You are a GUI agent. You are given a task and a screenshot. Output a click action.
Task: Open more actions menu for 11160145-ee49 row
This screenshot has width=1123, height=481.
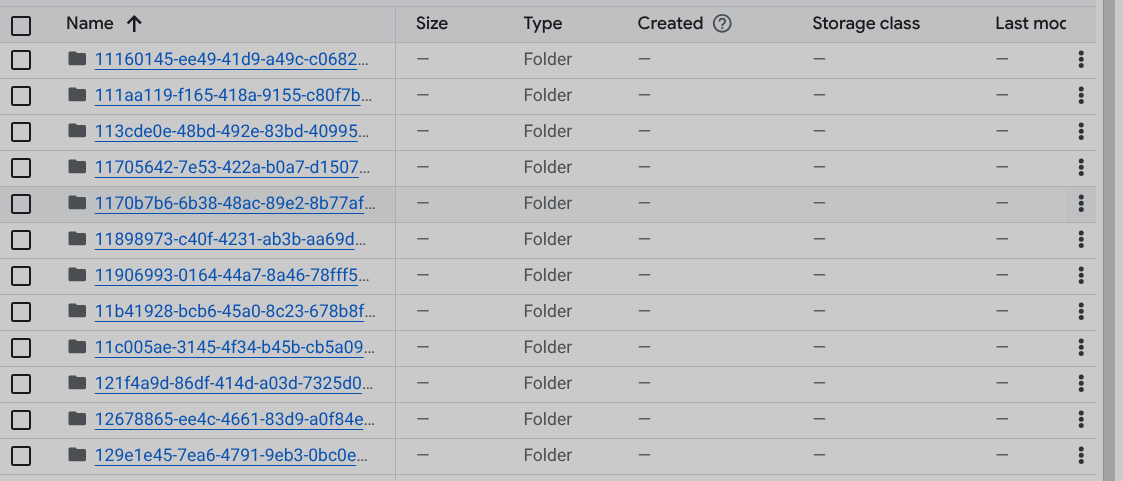click(1081, 60)
